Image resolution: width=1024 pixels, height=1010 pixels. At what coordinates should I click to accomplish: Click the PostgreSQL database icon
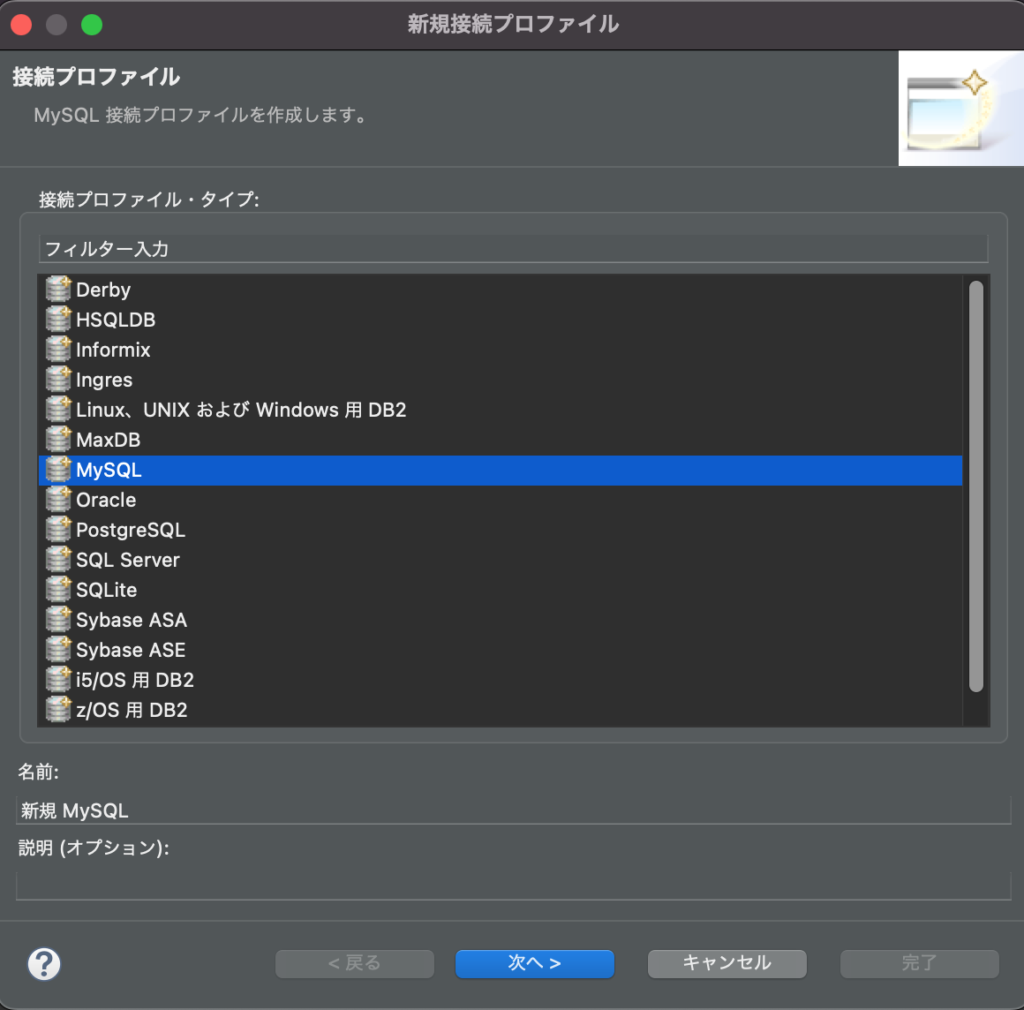(58, 529)
